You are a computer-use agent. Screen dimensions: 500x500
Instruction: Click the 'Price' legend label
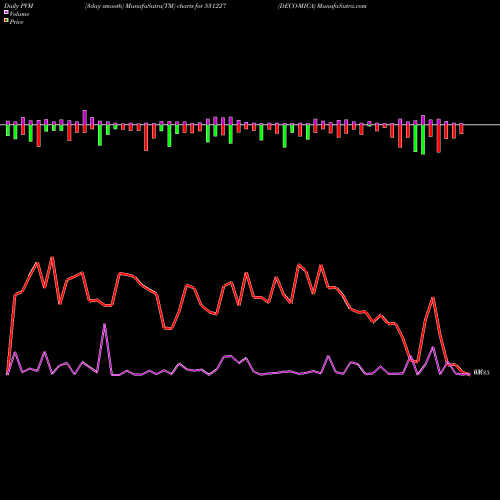16,22
